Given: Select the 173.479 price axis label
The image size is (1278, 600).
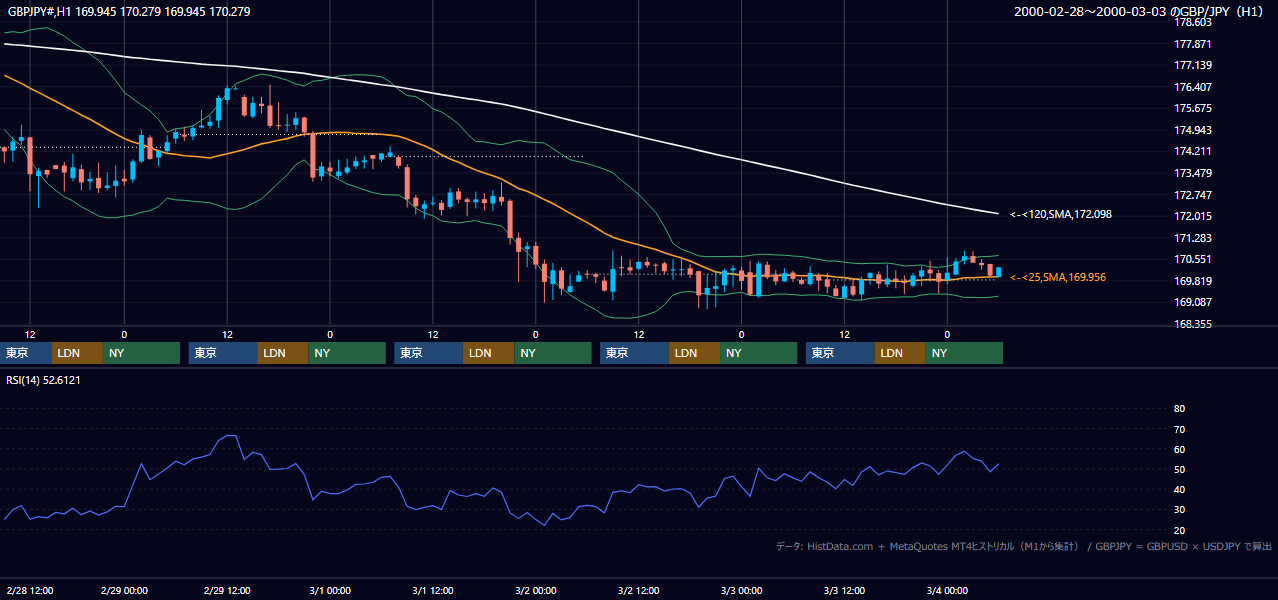Looking at the screenshot, I should 1192,173.
